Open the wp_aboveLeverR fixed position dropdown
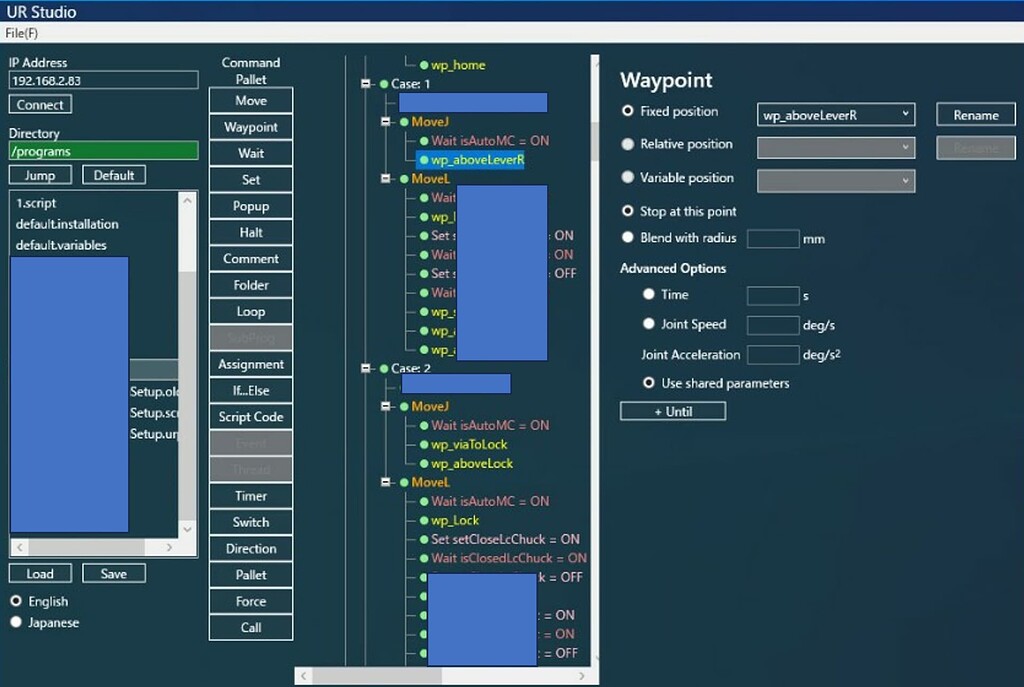1024x687 pixels. tap(836, 115)
